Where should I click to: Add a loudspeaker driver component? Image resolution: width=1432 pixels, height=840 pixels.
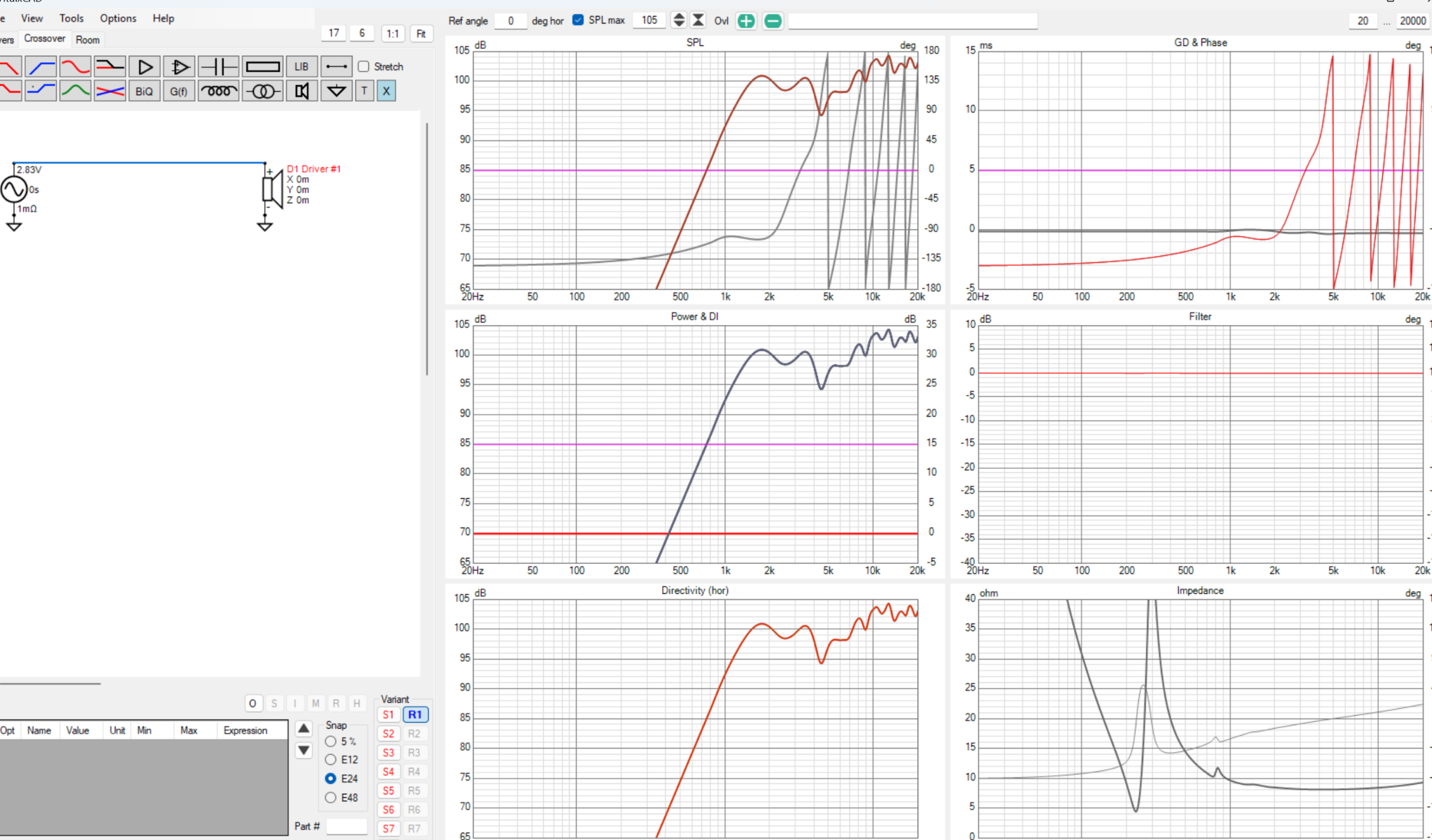pos(301,91)
